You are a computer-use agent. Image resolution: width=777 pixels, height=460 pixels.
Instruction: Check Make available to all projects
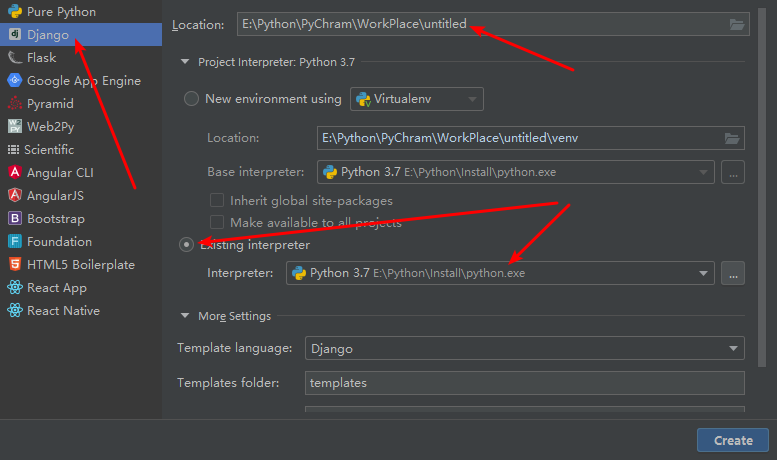point(217,222)
